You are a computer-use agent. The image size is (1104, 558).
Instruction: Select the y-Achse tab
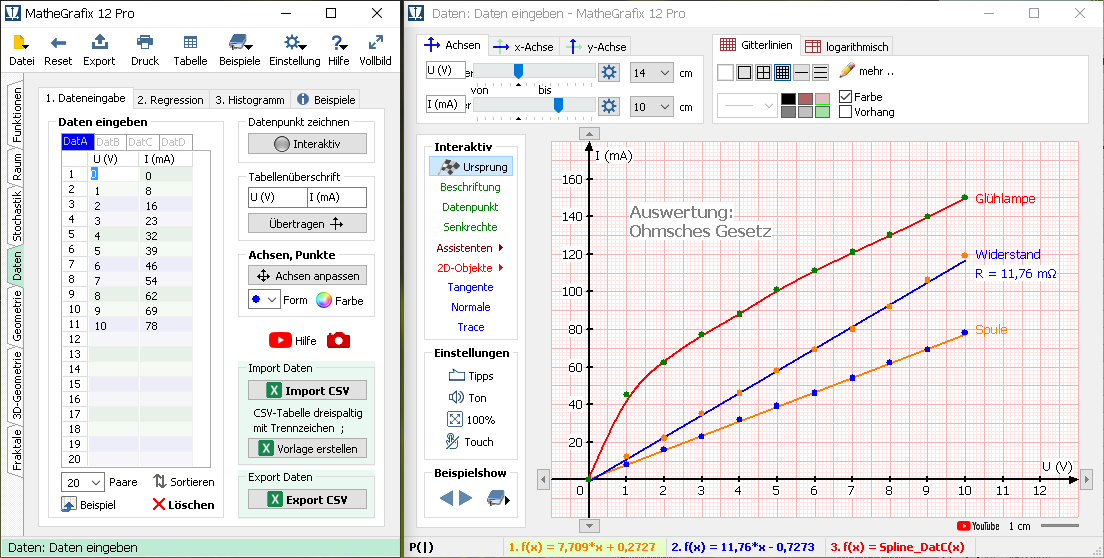click(596, 46)
